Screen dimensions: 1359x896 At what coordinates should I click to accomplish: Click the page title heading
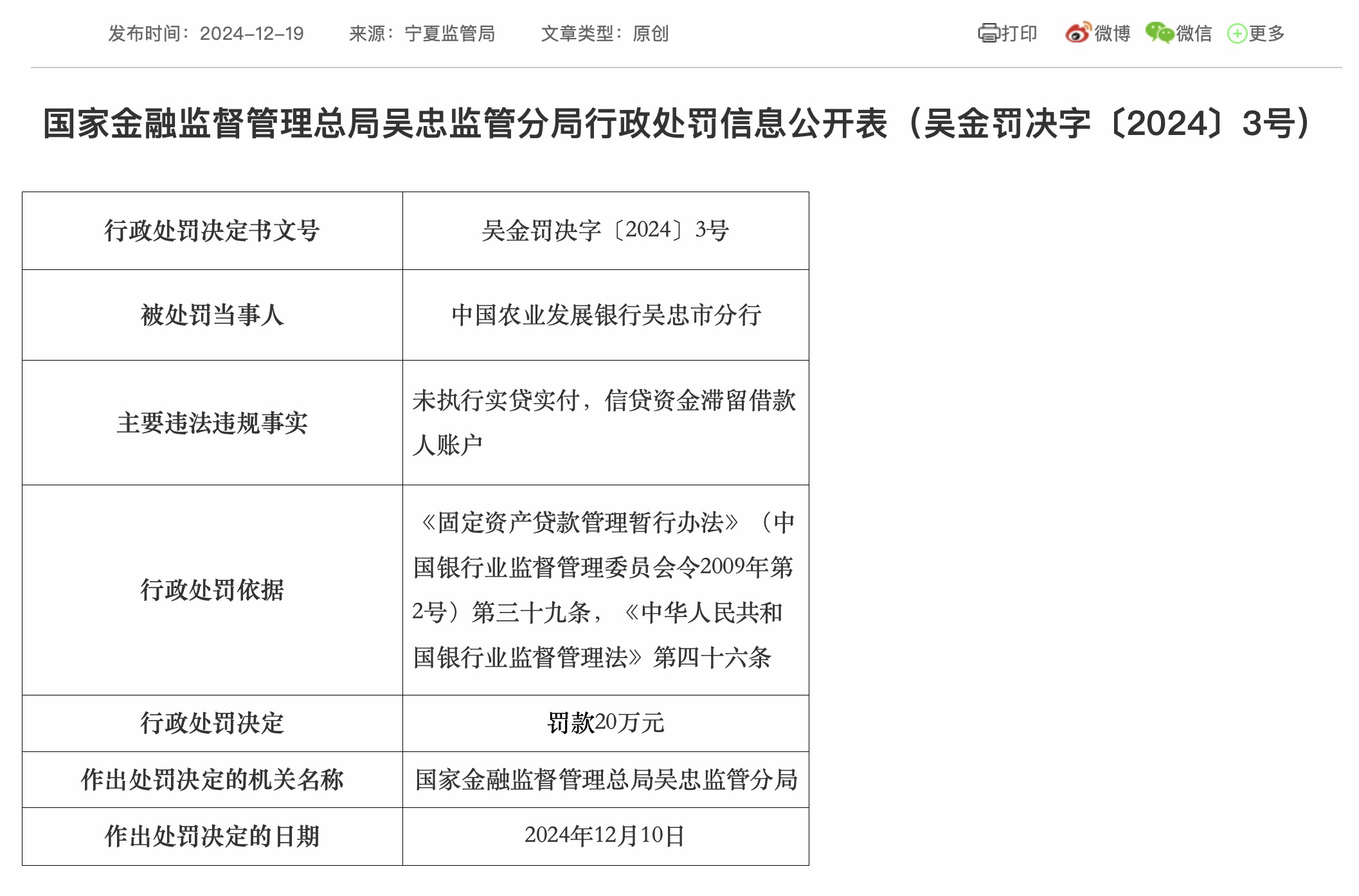(679, 123)
